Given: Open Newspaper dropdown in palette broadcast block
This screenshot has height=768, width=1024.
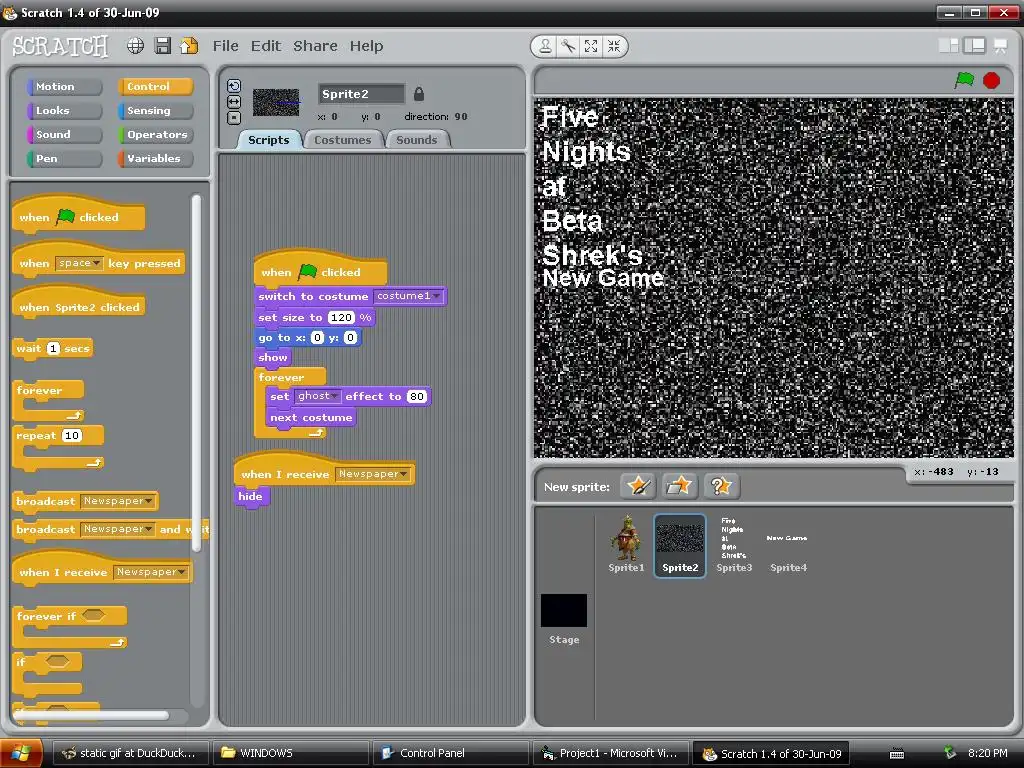Looking at the screenshot, I should 118,501.
